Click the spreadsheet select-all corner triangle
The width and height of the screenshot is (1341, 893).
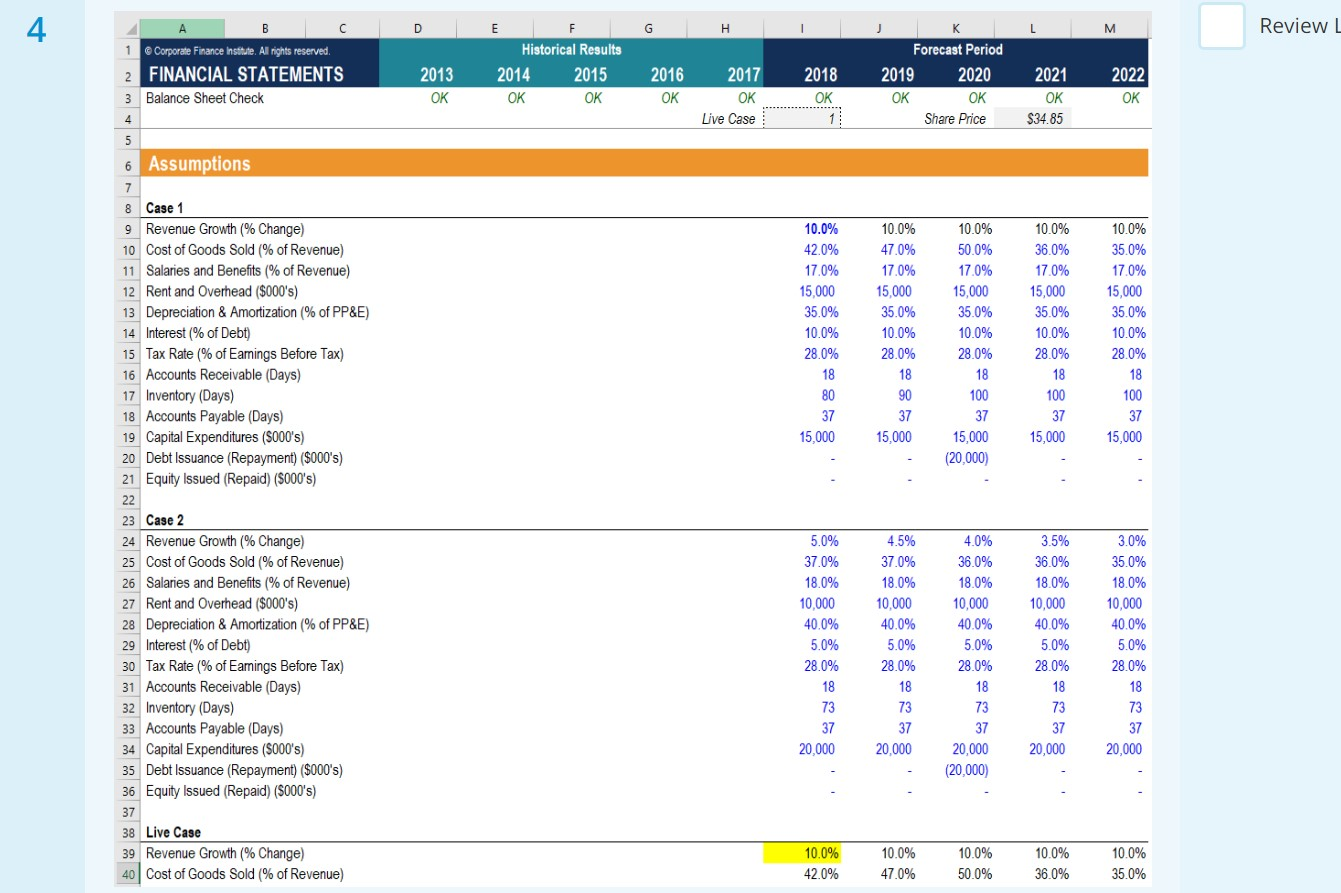[x=130, y=31]
